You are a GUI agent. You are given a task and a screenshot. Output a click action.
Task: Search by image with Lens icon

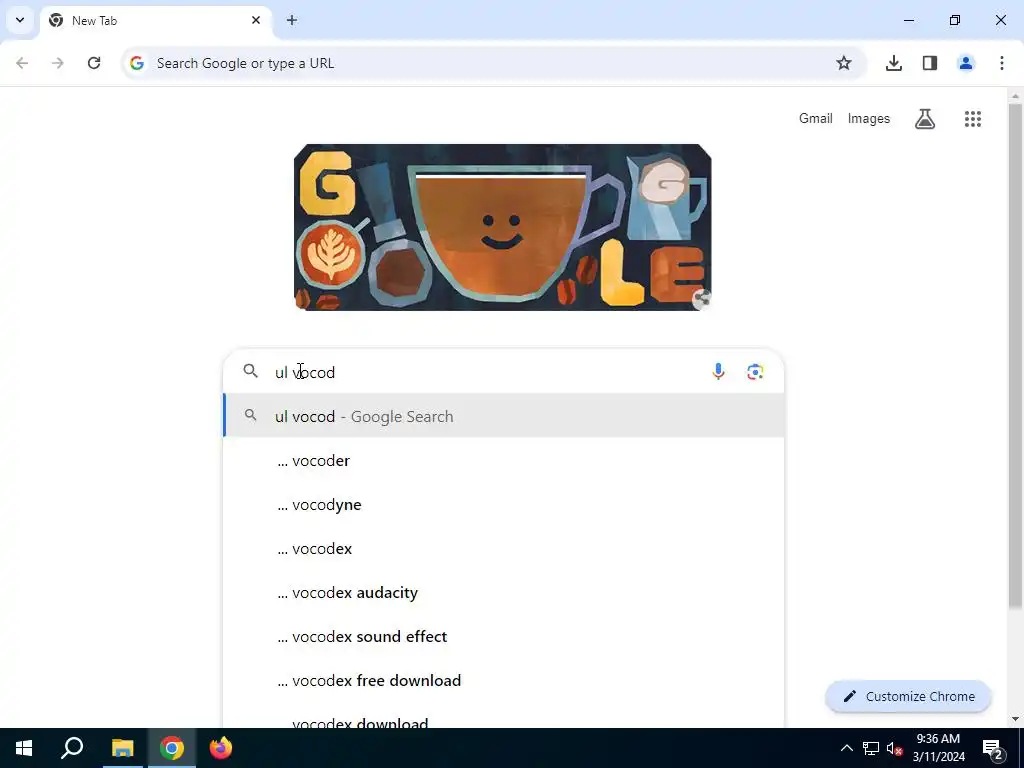tap(755, 372)
